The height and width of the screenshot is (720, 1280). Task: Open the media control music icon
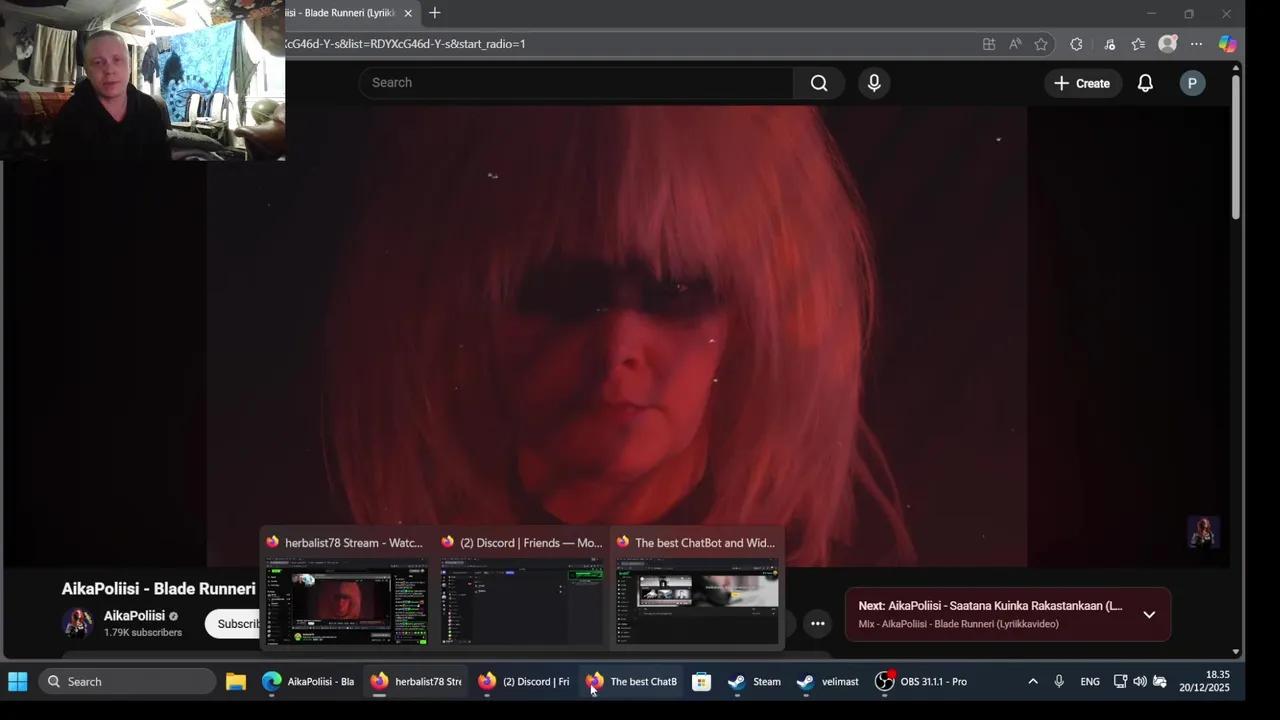coord(1109,44)
